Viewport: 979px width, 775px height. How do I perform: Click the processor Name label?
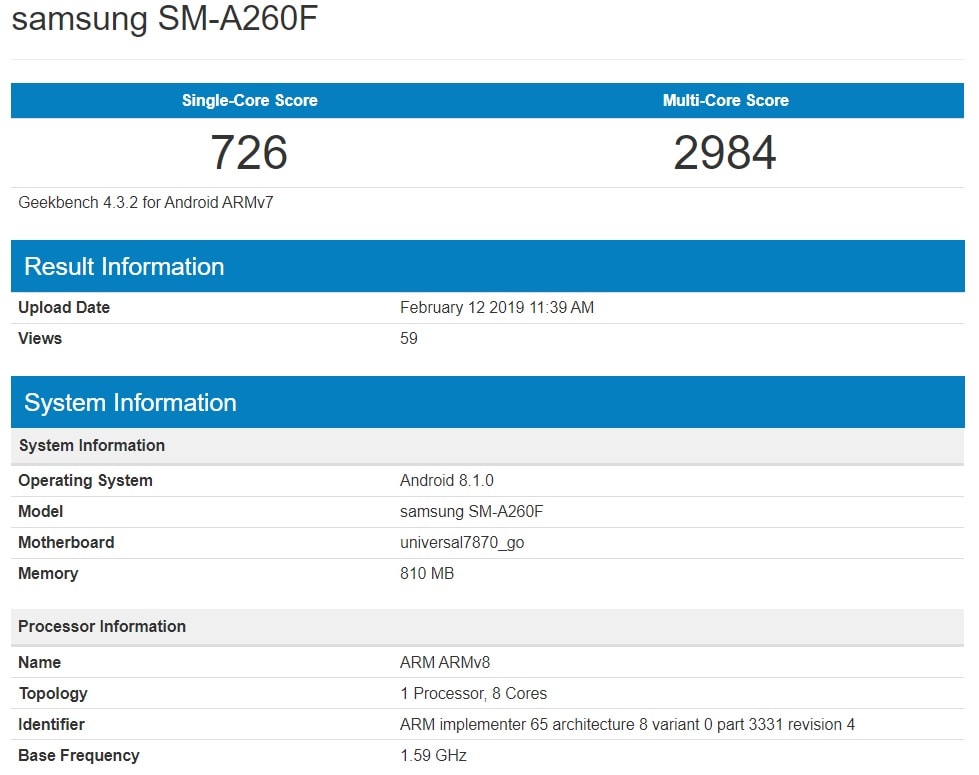point(39,662)
